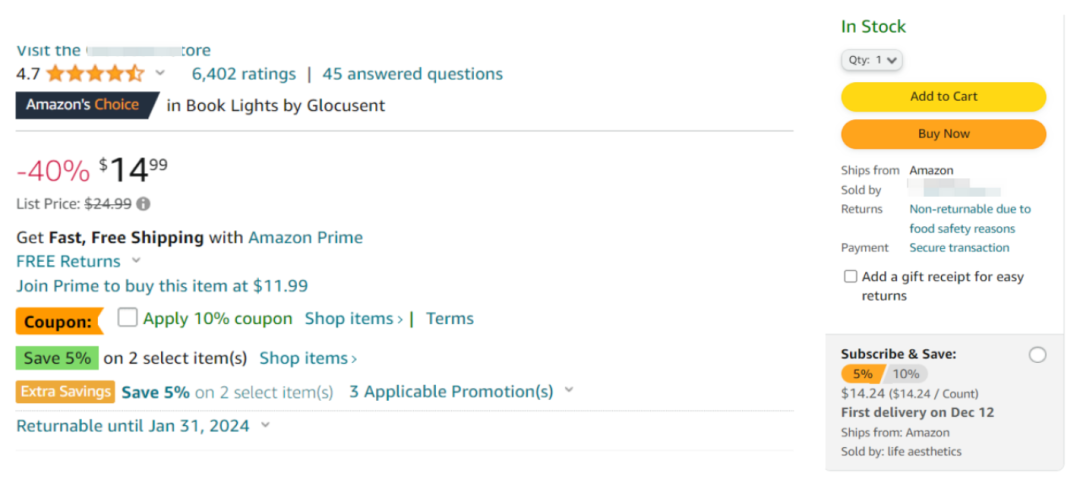1080x479 pixels.
Task: Click the List Price info icon
Action: (x=143, y=204)
